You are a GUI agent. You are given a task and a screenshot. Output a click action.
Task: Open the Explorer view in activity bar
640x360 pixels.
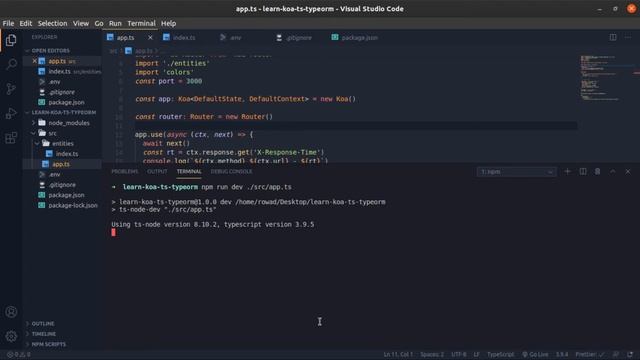point(11,40)
